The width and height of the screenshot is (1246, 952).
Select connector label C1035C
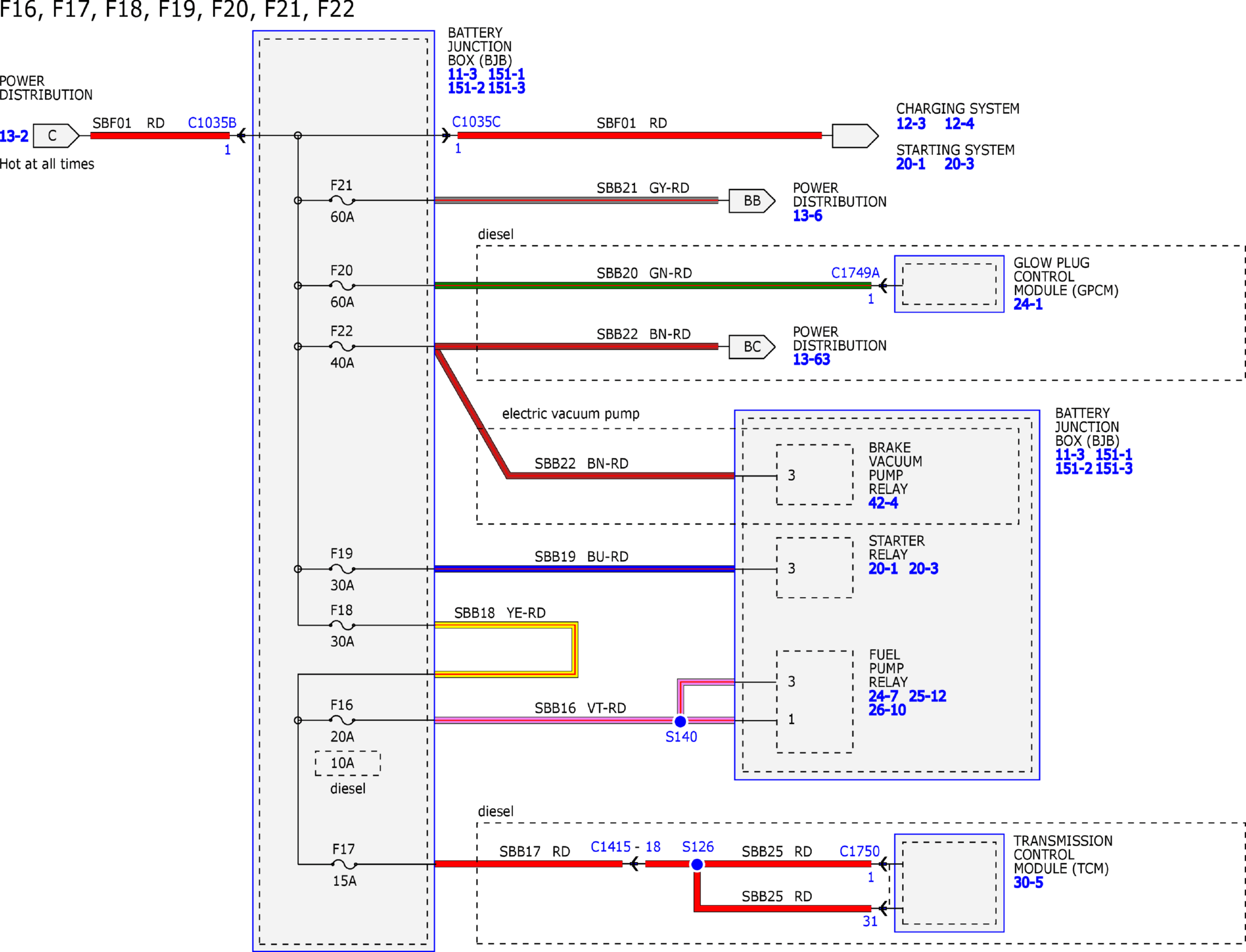476,122
